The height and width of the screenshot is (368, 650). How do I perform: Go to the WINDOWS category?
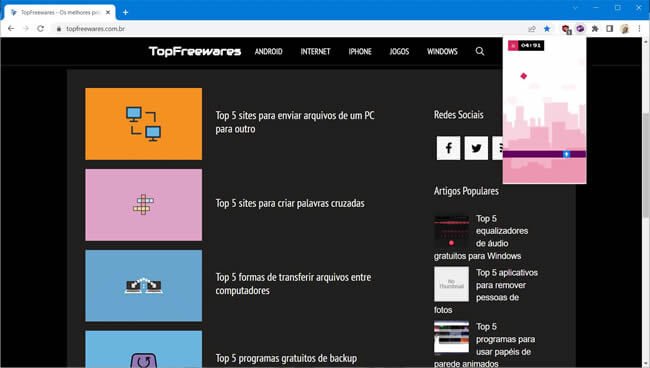point(442,51)
